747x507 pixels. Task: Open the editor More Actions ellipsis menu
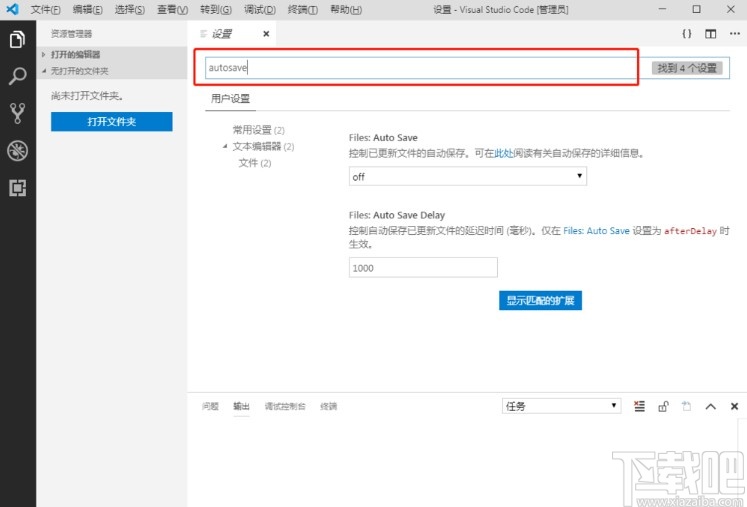[735, 33]
